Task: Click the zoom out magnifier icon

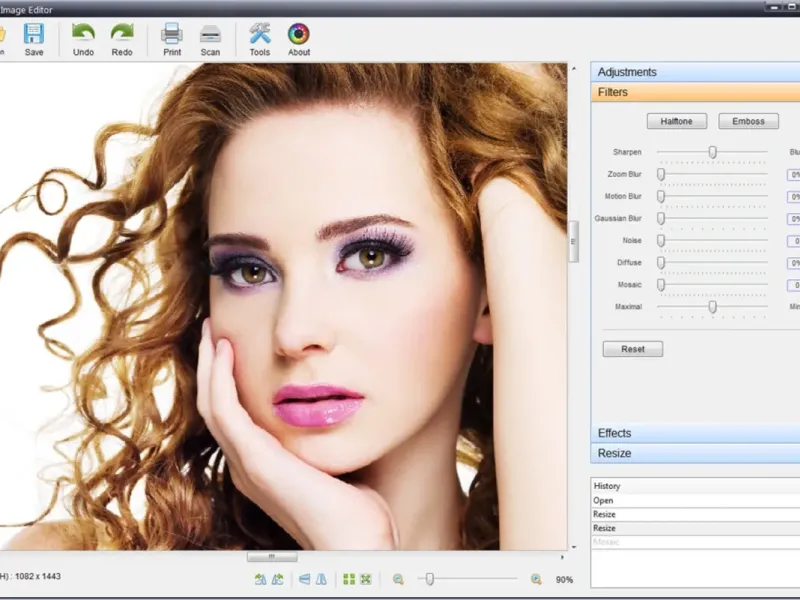Action: point(398,579)
